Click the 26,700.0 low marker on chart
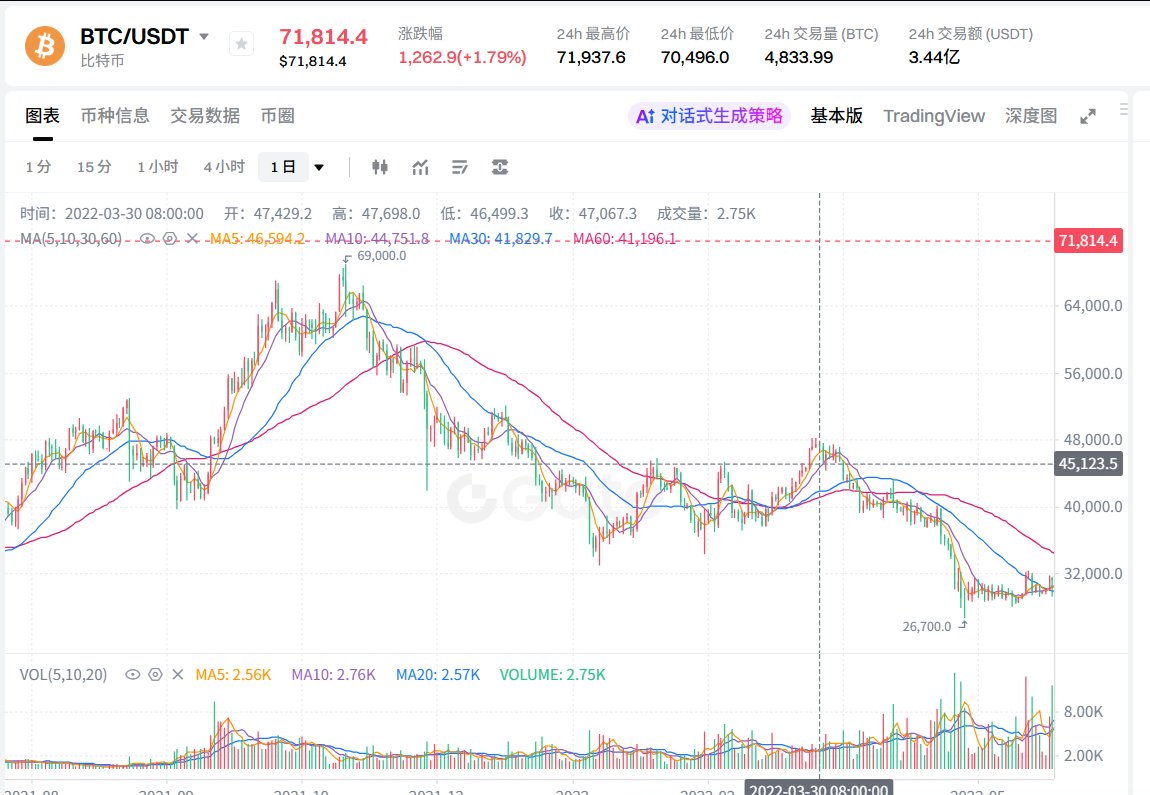 927,626
